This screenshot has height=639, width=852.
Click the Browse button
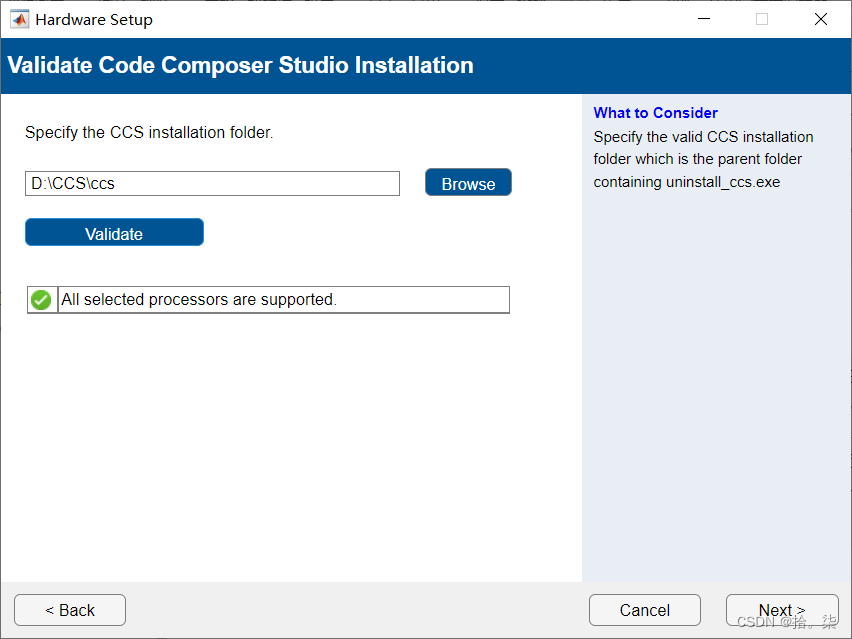pos(468,183)
